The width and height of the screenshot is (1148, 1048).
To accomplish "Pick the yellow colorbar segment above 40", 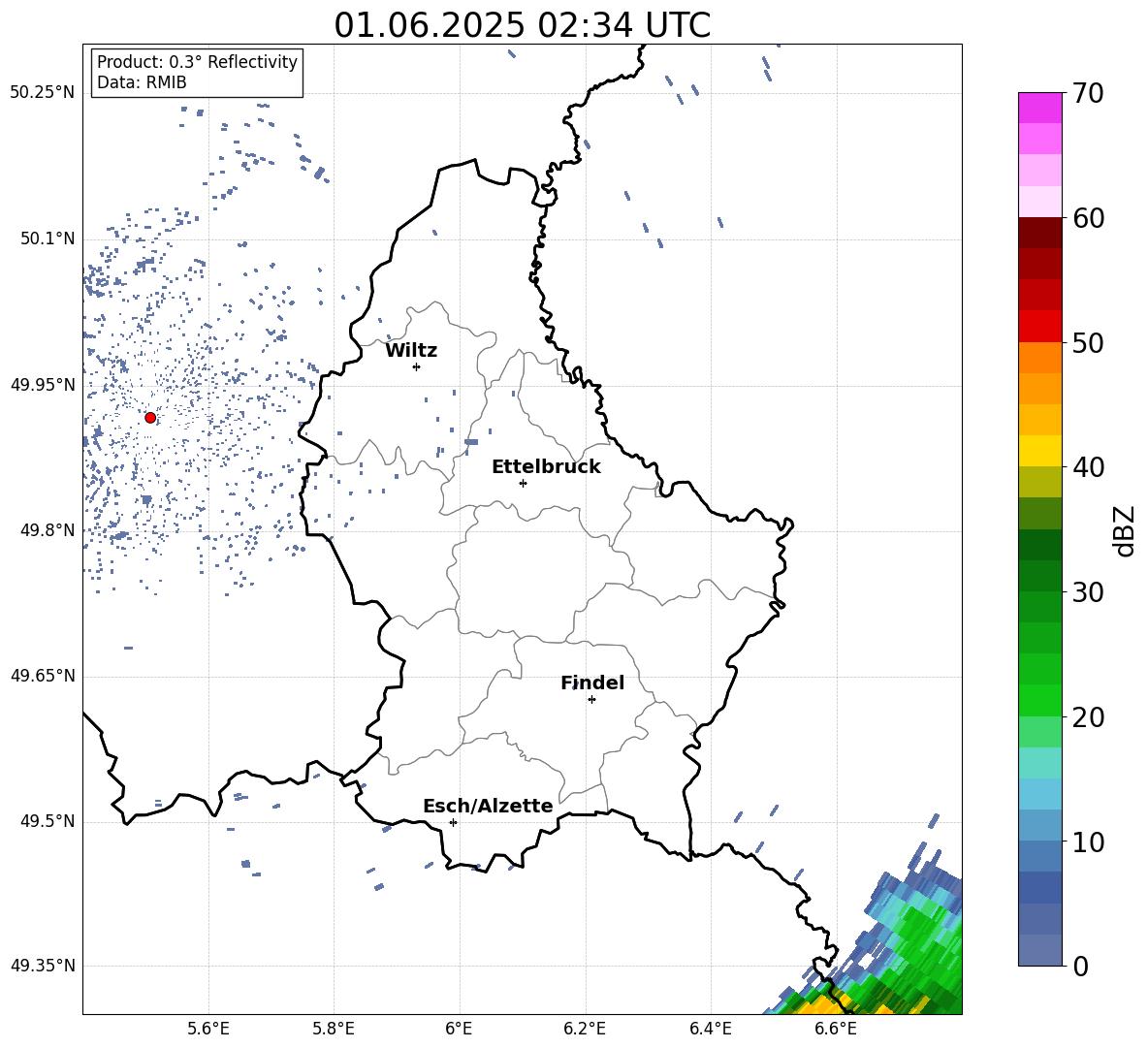I will (1040, 451).
